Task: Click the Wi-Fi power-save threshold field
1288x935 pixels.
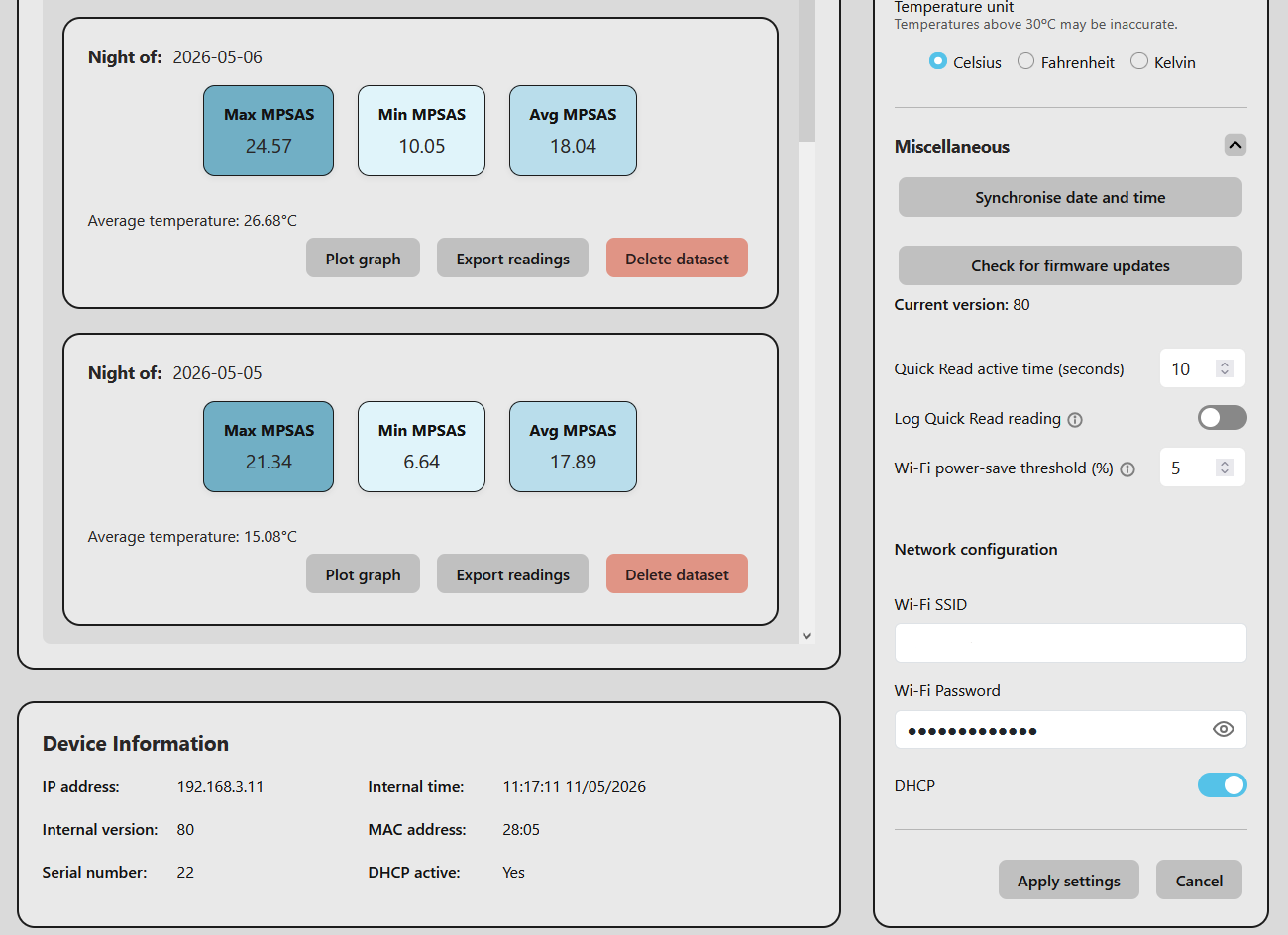Action: pyautogui.click(x=1202, y=467)
